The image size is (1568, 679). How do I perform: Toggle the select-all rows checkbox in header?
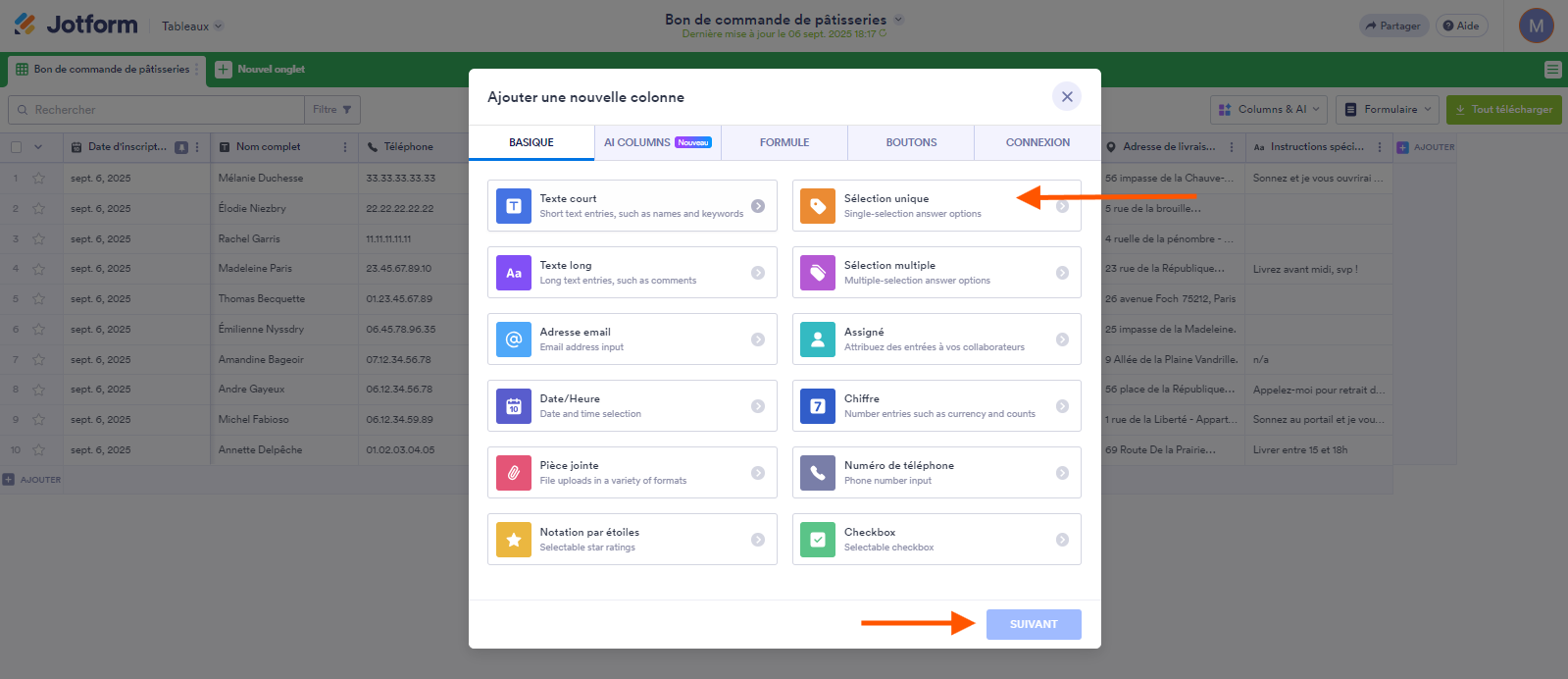(16, 147)
